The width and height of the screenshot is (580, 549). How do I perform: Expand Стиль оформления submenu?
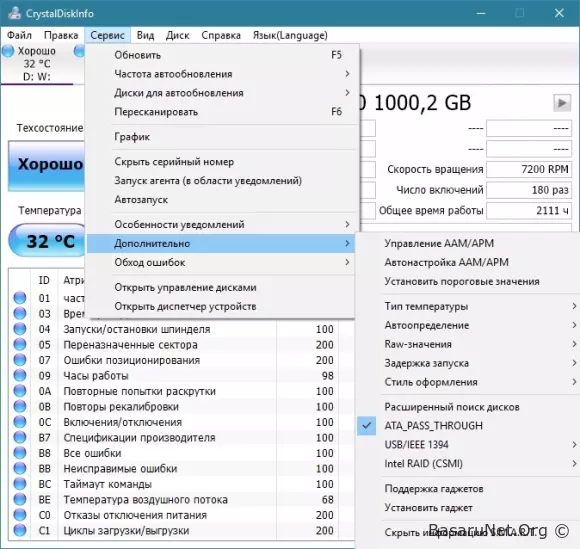[468, 382]
